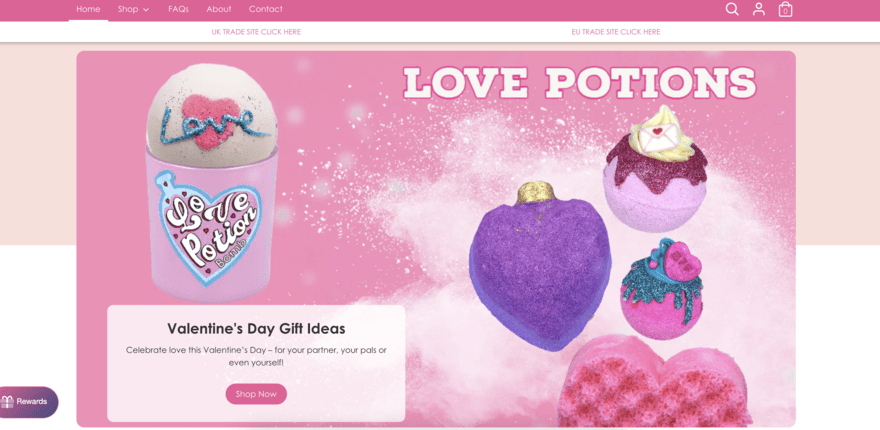880x430 pixels.
Task: Click the Valentine's Day Gift Ideas heading
Action: pyautogui.click(x=256, y=328)
